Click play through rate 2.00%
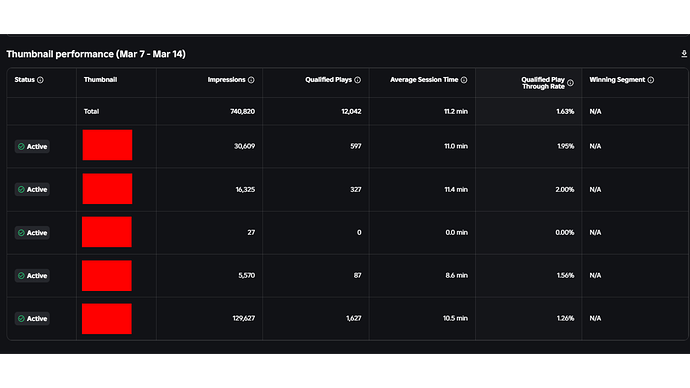This screenshot has width=690, height=388. tap(565, 190)
